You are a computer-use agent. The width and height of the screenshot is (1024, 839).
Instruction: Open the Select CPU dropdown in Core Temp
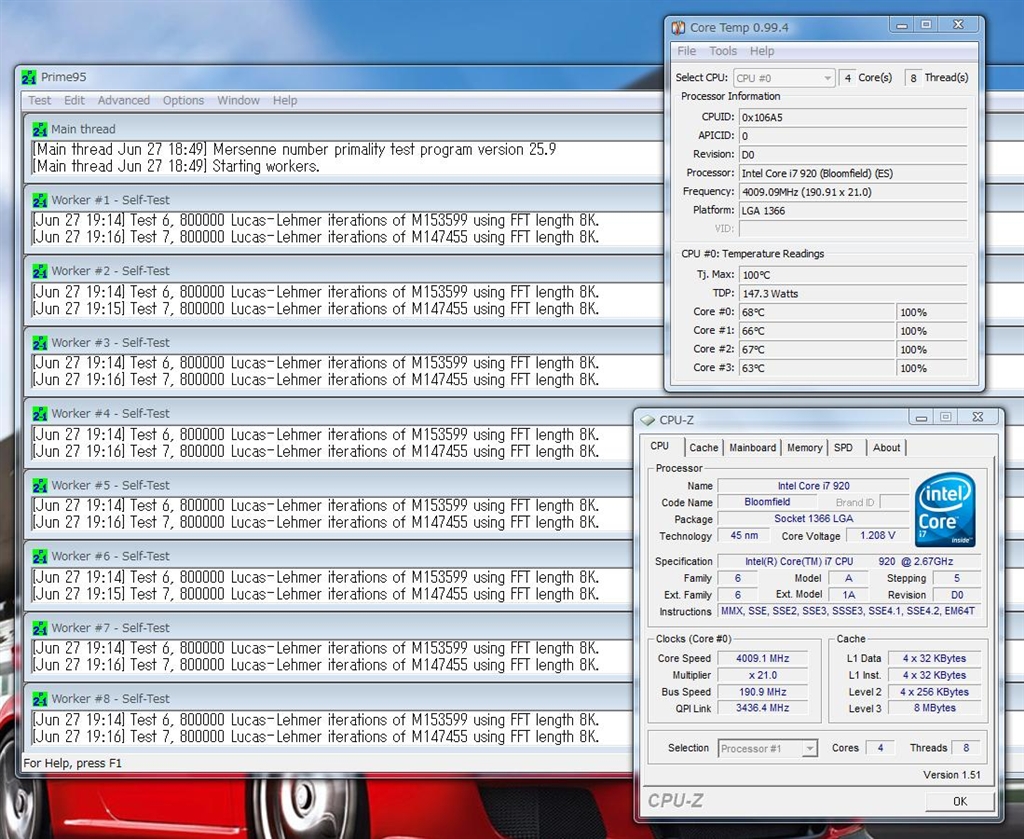coord(784,78)
